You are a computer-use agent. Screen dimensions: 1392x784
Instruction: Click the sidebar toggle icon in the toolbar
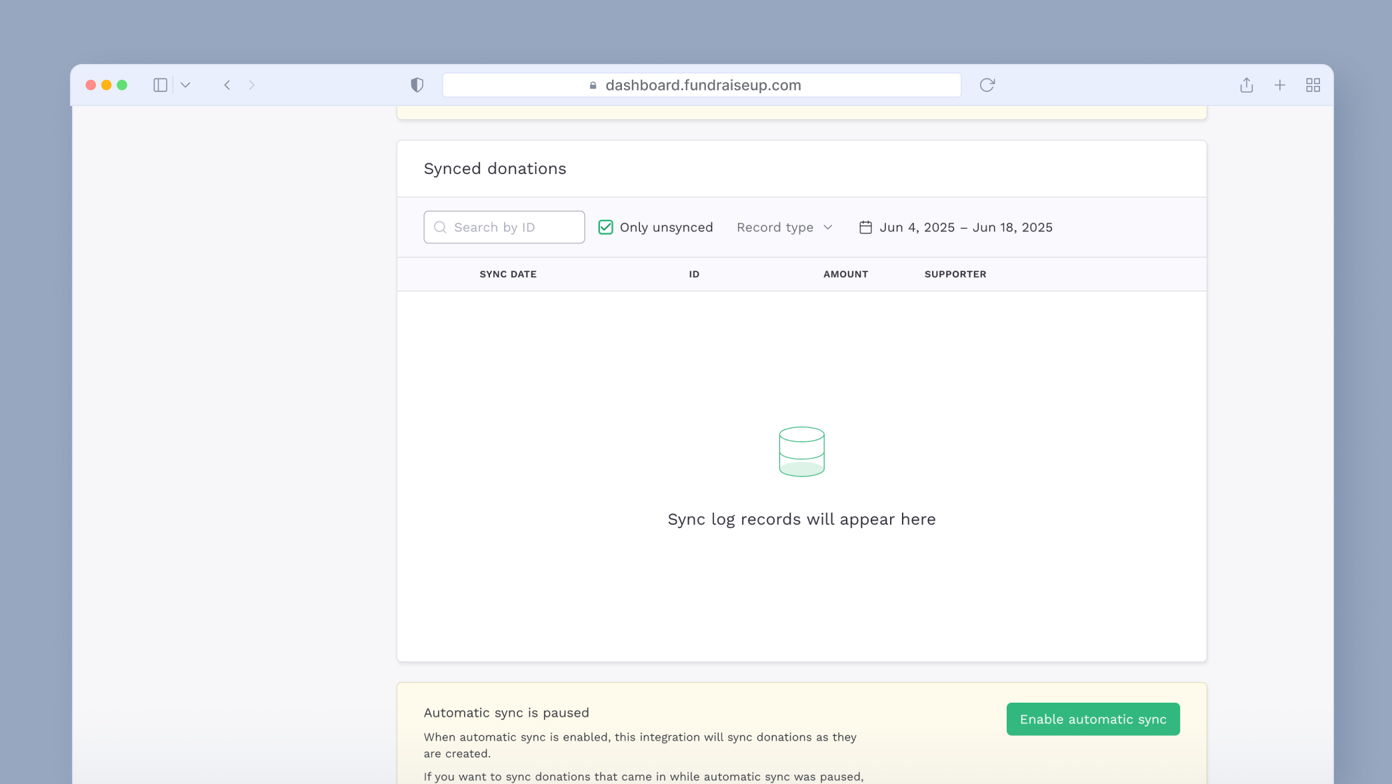point(159,85)
